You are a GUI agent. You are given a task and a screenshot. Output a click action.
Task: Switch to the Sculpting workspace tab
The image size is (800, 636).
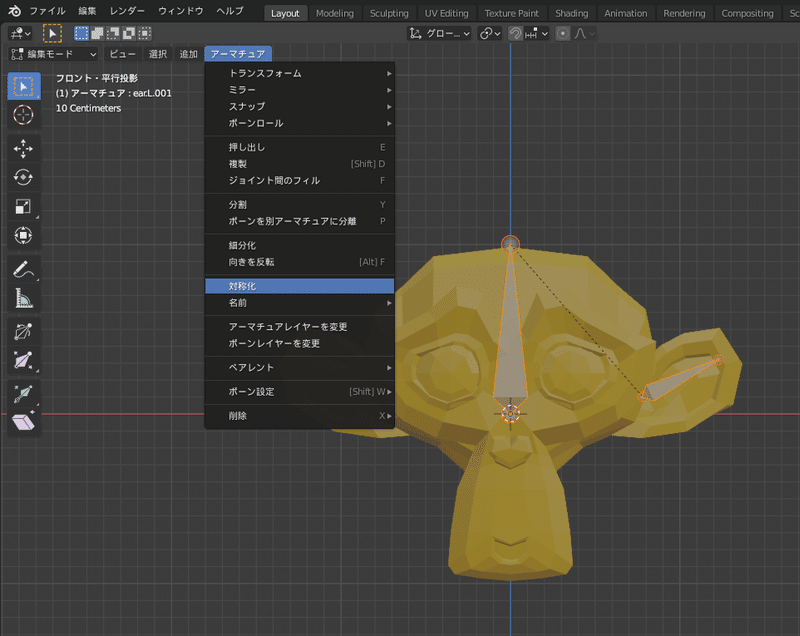click(x=389, y=13)
